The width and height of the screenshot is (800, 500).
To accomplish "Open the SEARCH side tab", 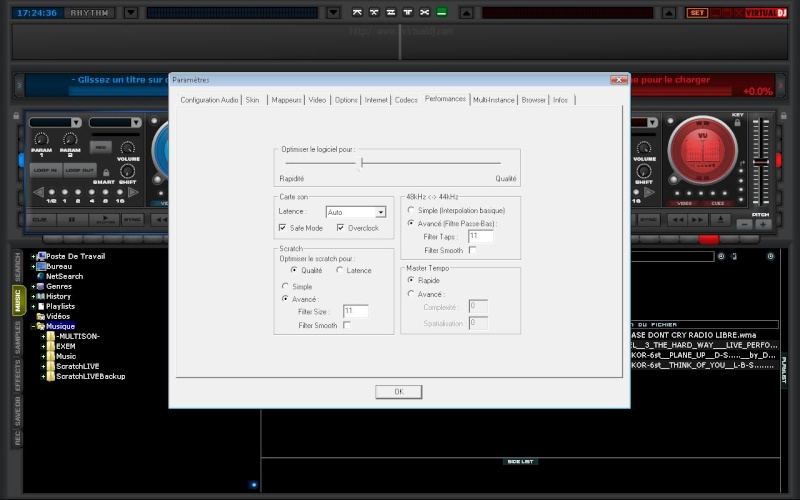I will click(x=18, y=267).
